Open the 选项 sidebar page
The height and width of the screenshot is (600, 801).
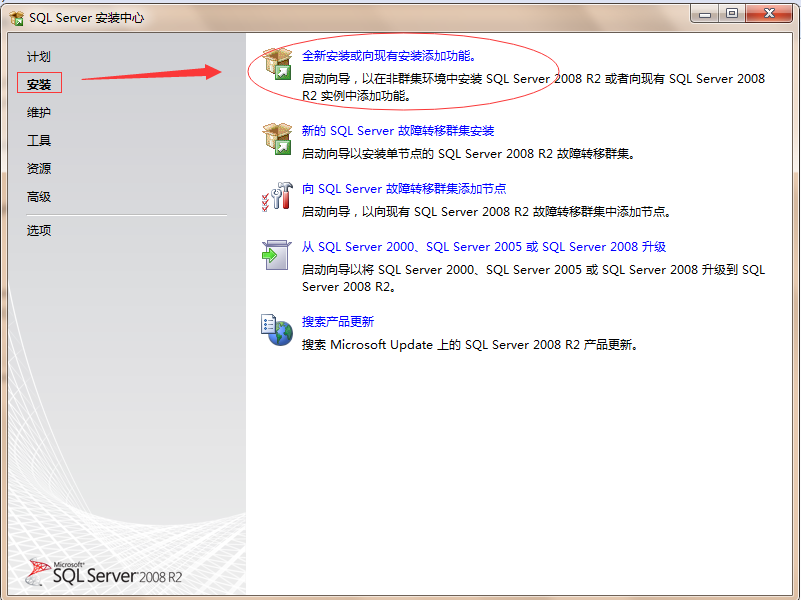pos(39,230)
